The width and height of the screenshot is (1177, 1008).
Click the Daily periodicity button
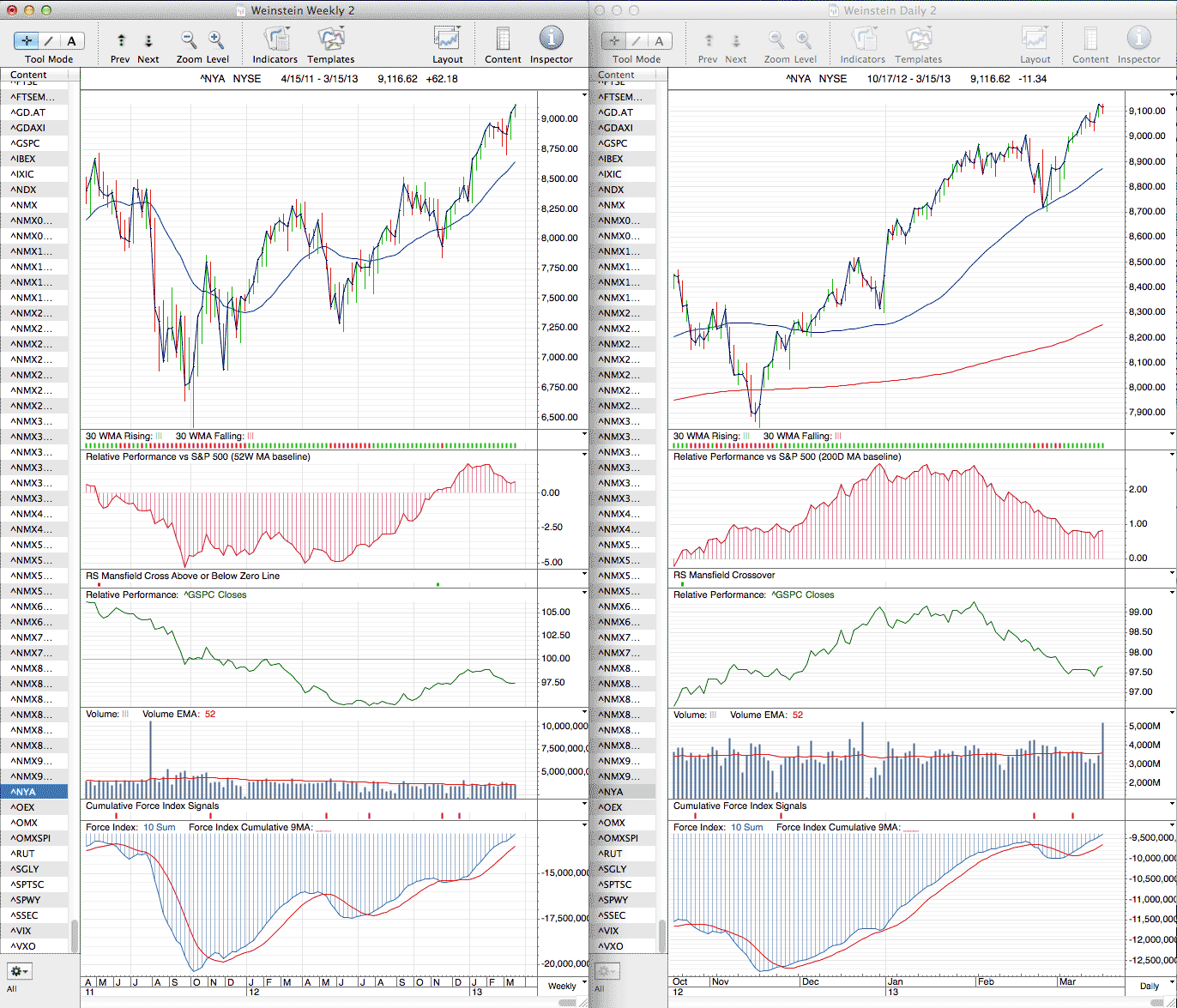(x=1150, y=986)
